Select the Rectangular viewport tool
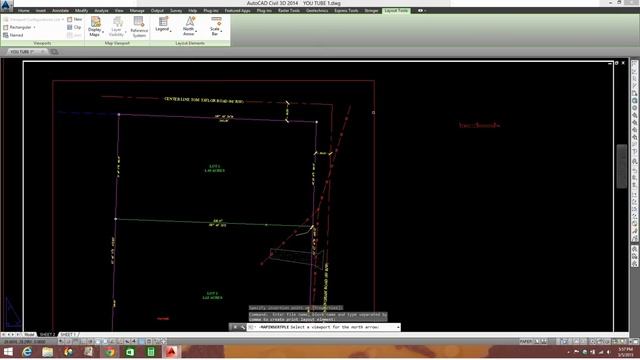This screenshot has width=640, height=360. point(17,27)
